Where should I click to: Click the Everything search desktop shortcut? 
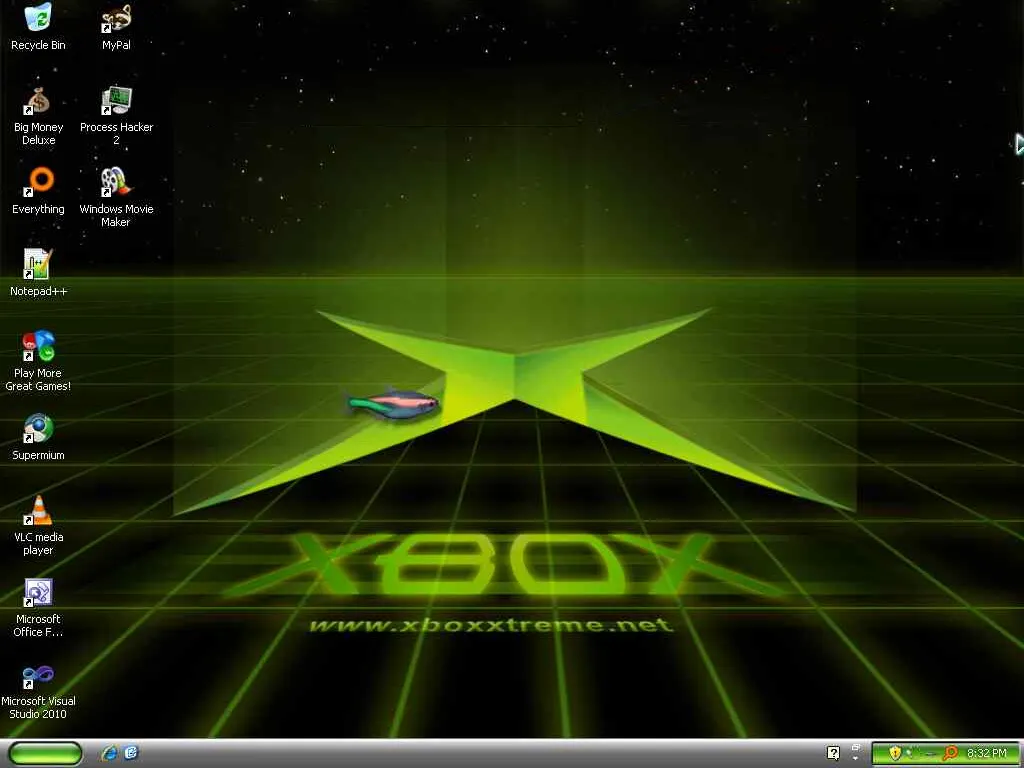coord(38,191)
